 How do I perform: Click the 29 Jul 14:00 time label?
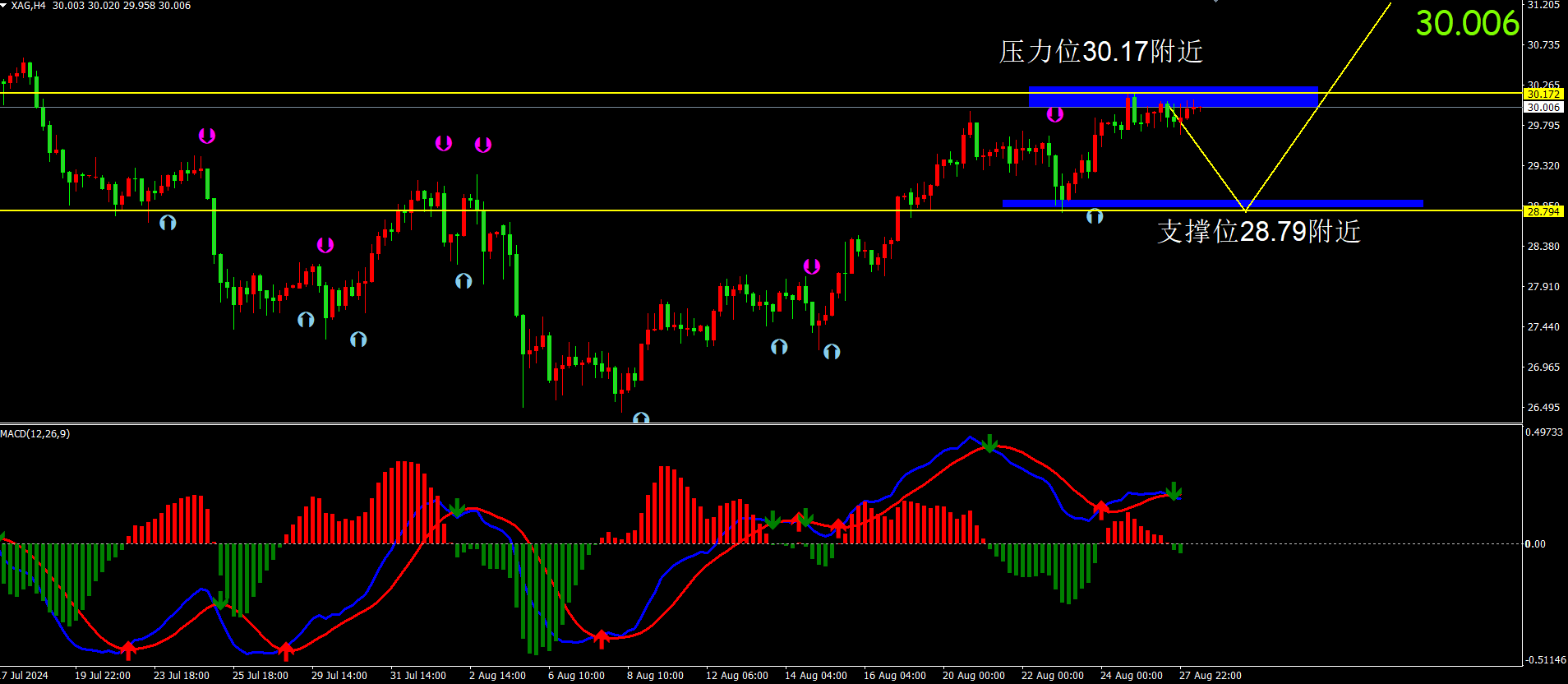[339, 676]
